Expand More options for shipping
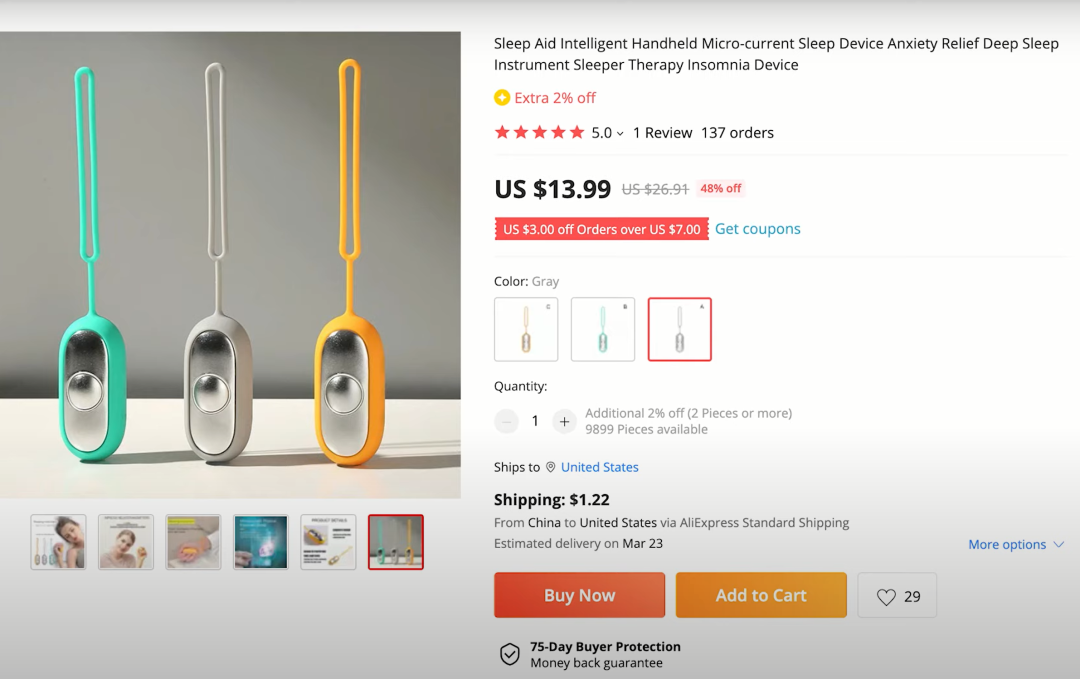This screenshot has height=679, width=1080. pyautogui.click(x=1015, y=544)
